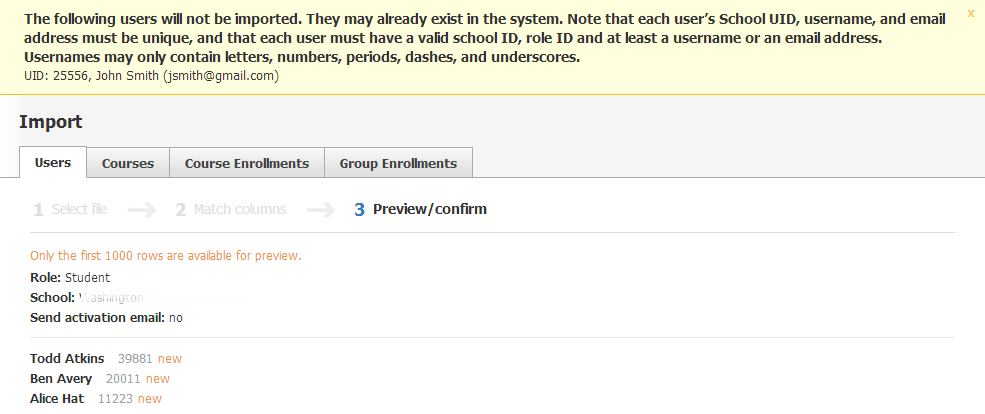Go to Course Enrollments tab
Screen dimensions: 985x414
[x=247, y=163]
